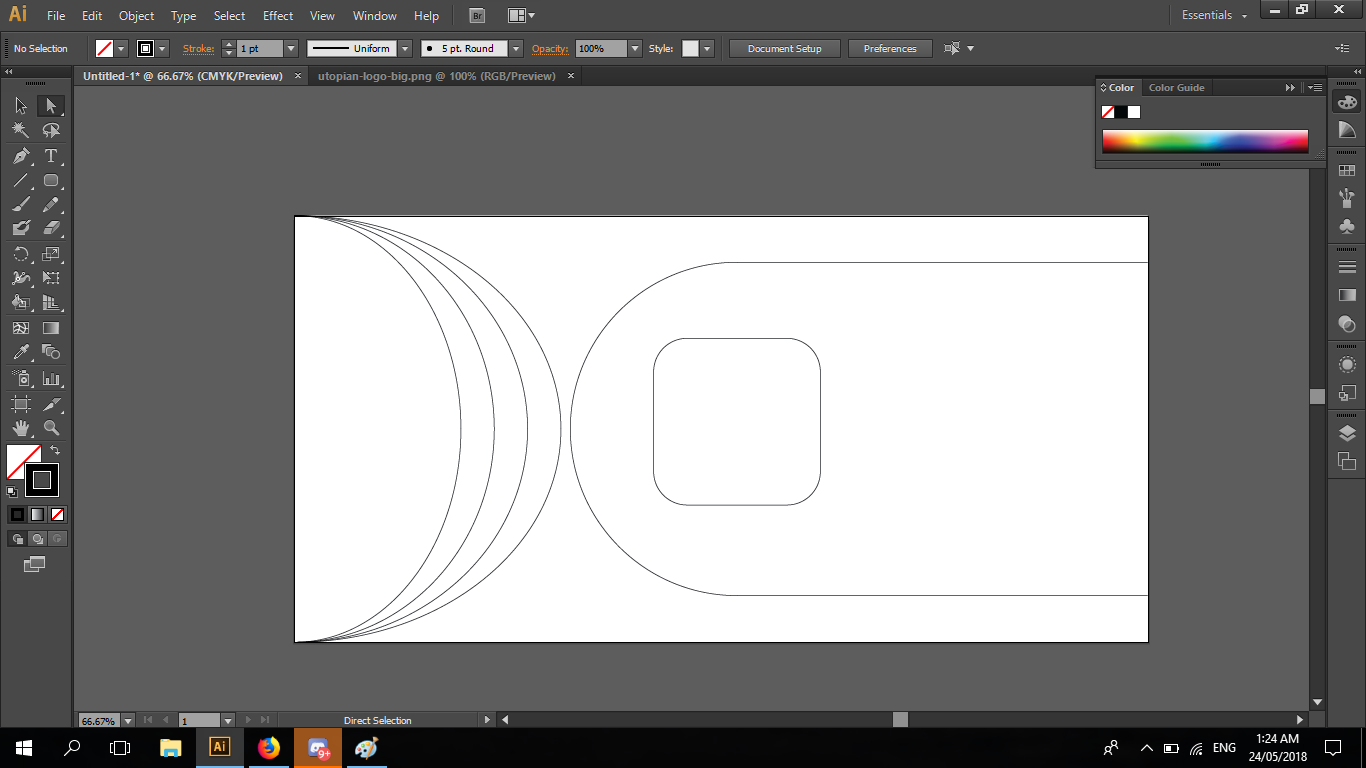1366x768 pixels.
Task: Select the Perspective Grid tool
Action: [x=51, y=303]
